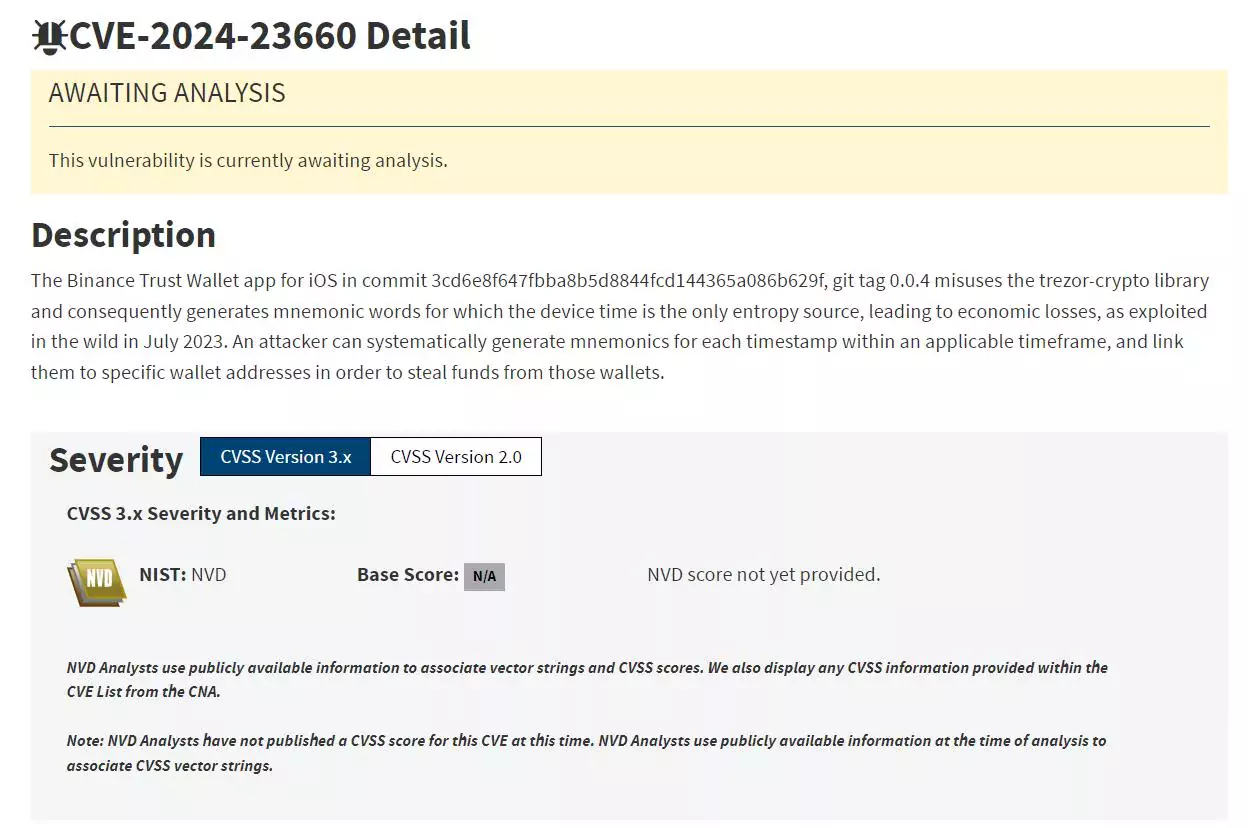This screenshot has width=1248, height=828.
Task: Click 'NVD score not yet provided' text
Action: pos(763,574)
